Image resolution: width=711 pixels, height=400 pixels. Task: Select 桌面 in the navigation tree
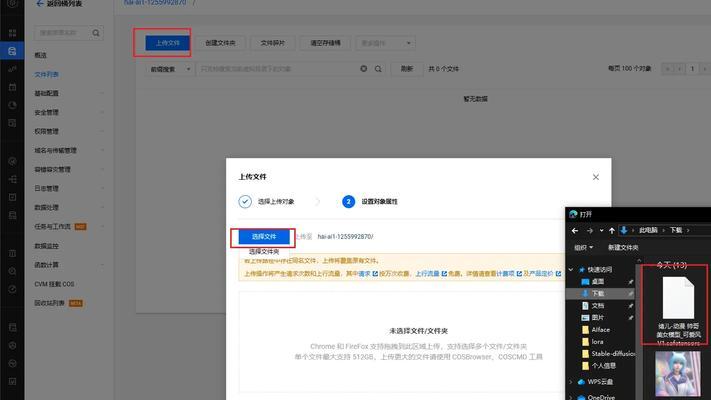tap(598, 282)
